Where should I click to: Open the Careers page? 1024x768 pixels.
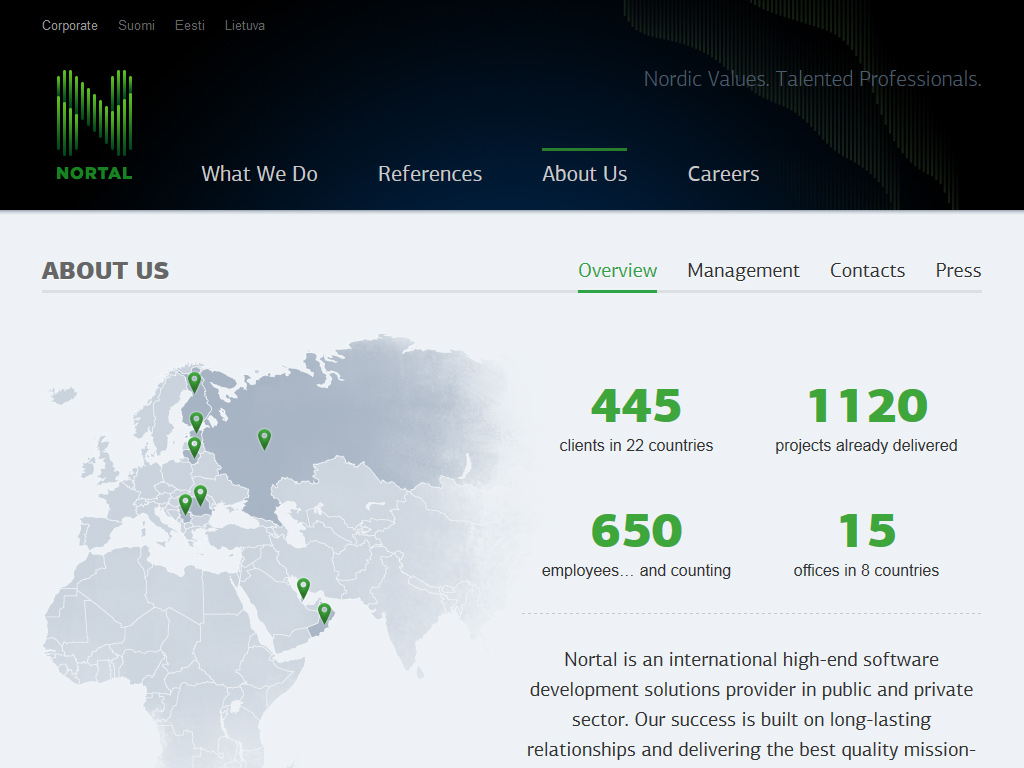[x=723, y=174]
